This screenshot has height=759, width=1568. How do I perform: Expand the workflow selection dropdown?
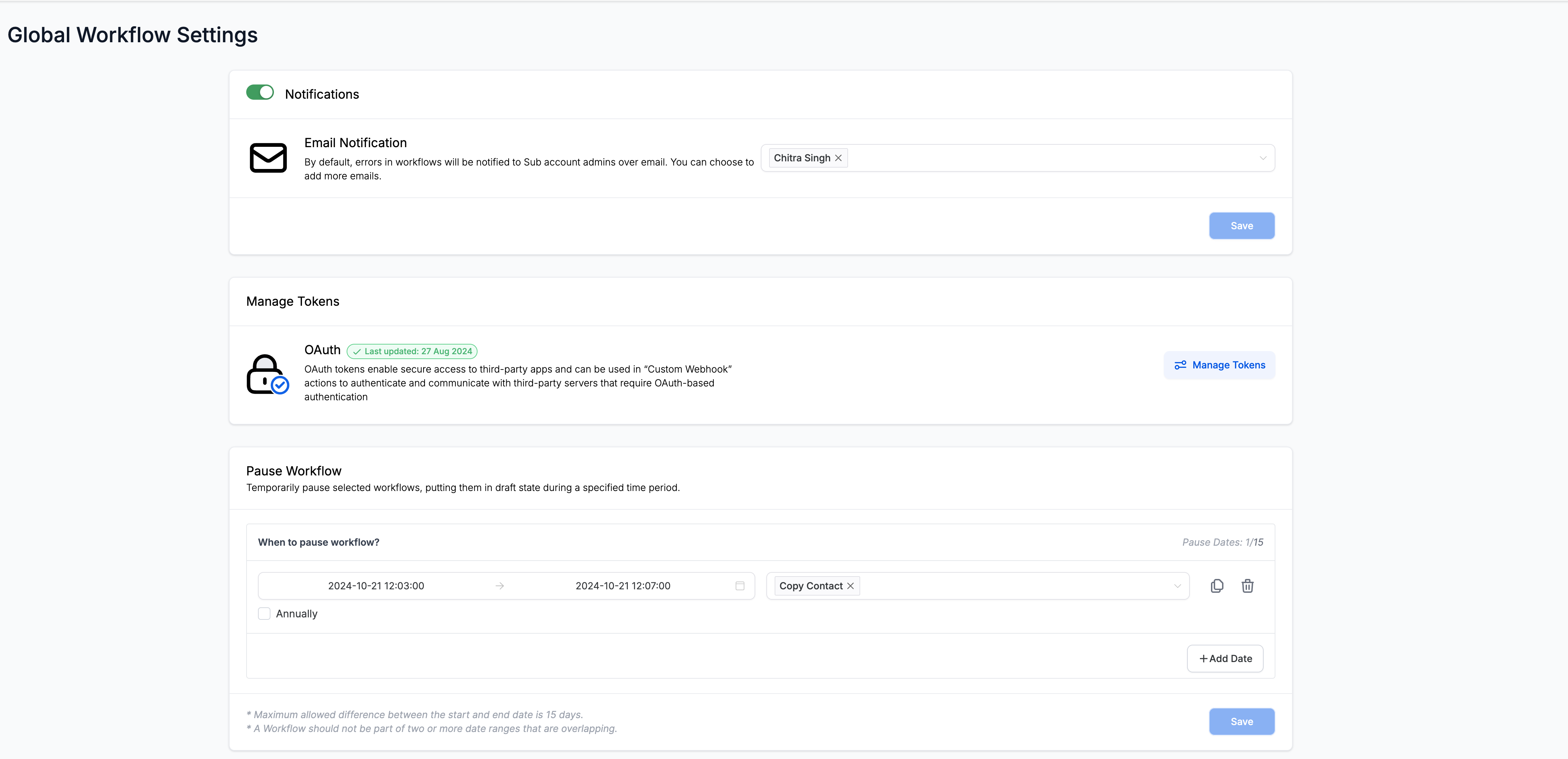point(1177,586)
